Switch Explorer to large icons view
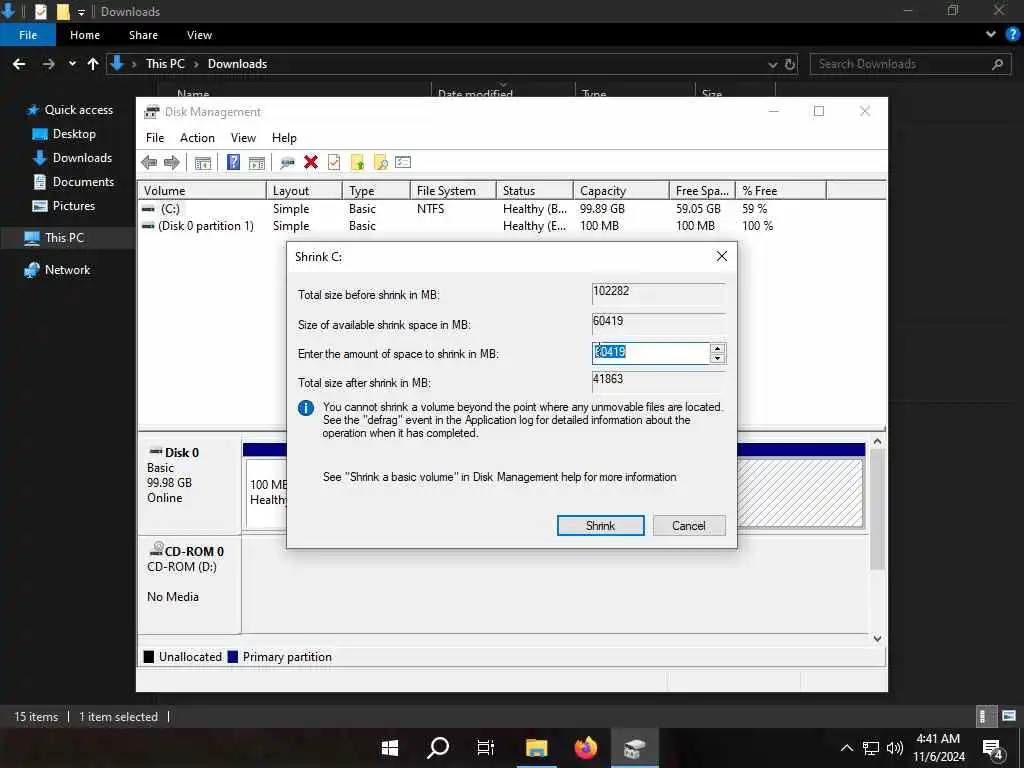1024x768 pixels. click(x=1009, y=716)
